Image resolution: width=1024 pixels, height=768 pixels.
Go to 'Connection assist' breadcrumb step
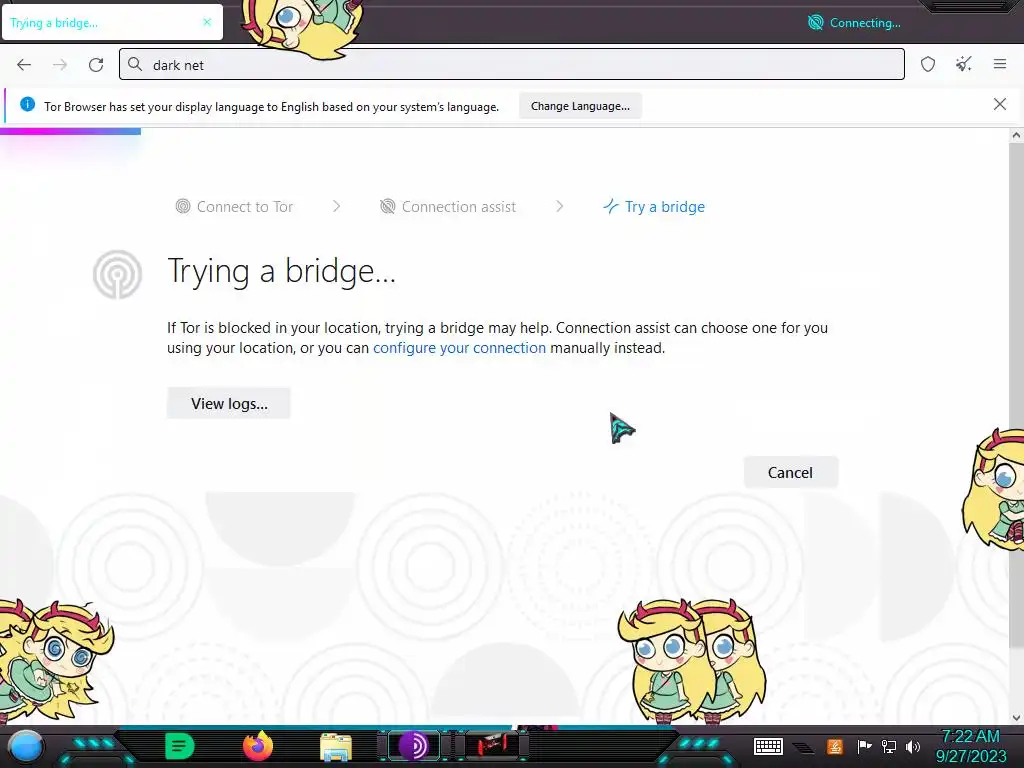[448, 206]
